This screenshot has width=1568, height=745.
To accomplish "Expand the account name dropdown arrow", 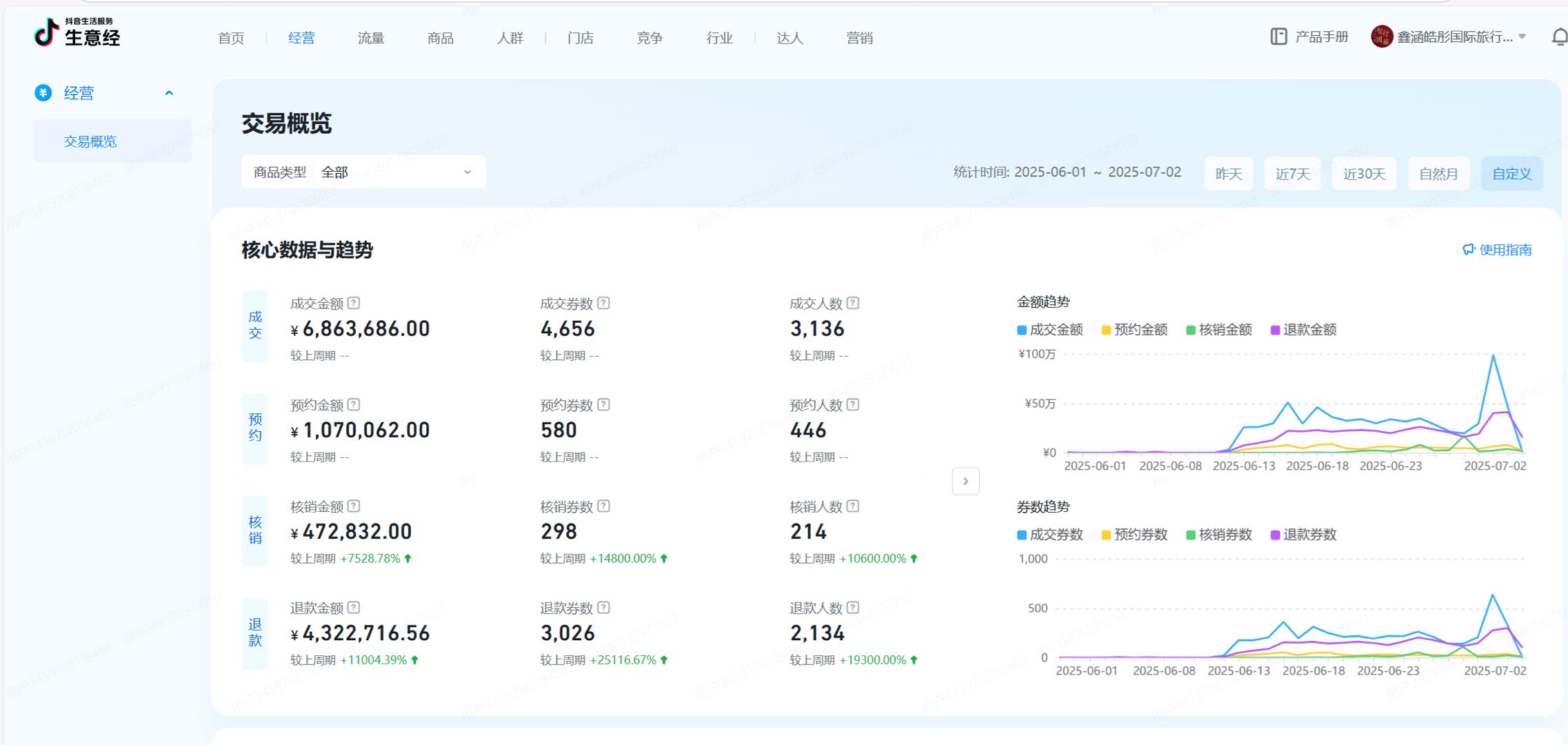I will click(1522, 37).
